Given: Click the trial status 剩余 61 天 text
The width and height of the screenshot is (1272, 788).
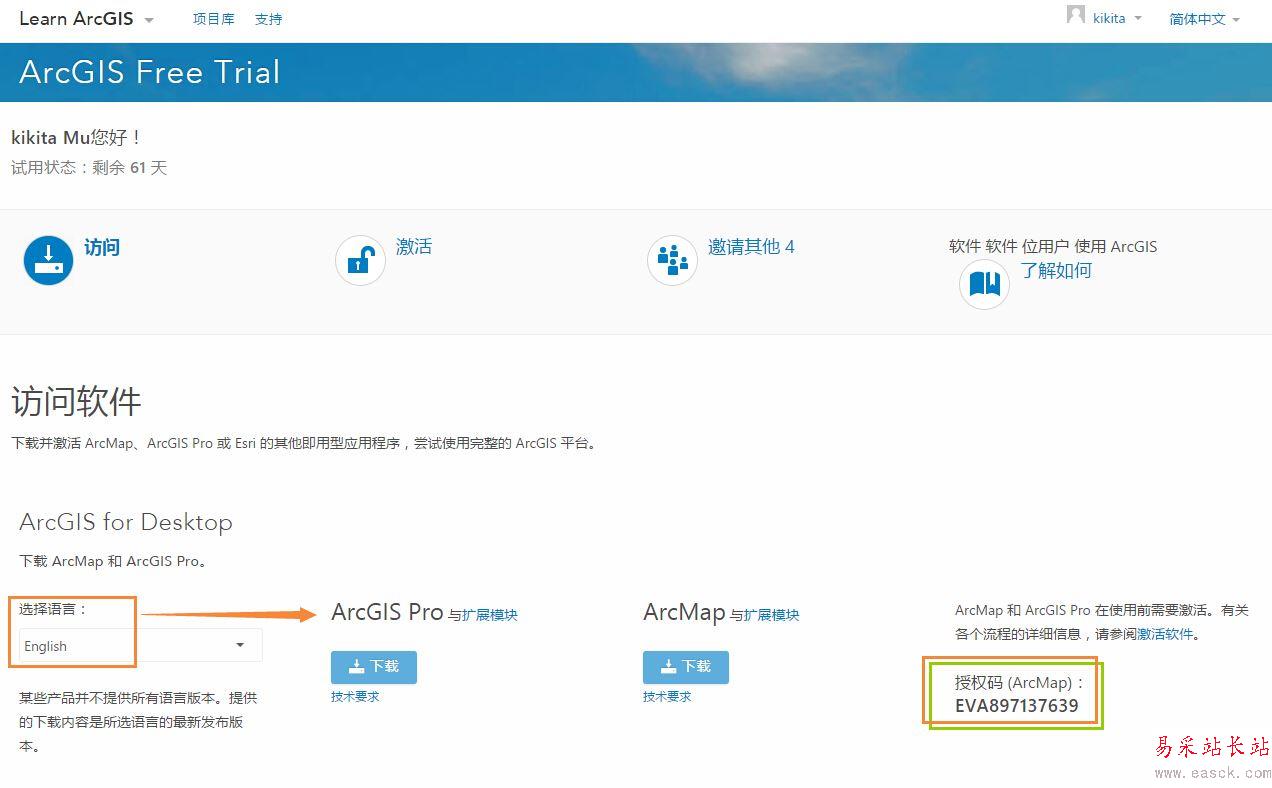Looking at the screenshot, I should coord(129,168).
